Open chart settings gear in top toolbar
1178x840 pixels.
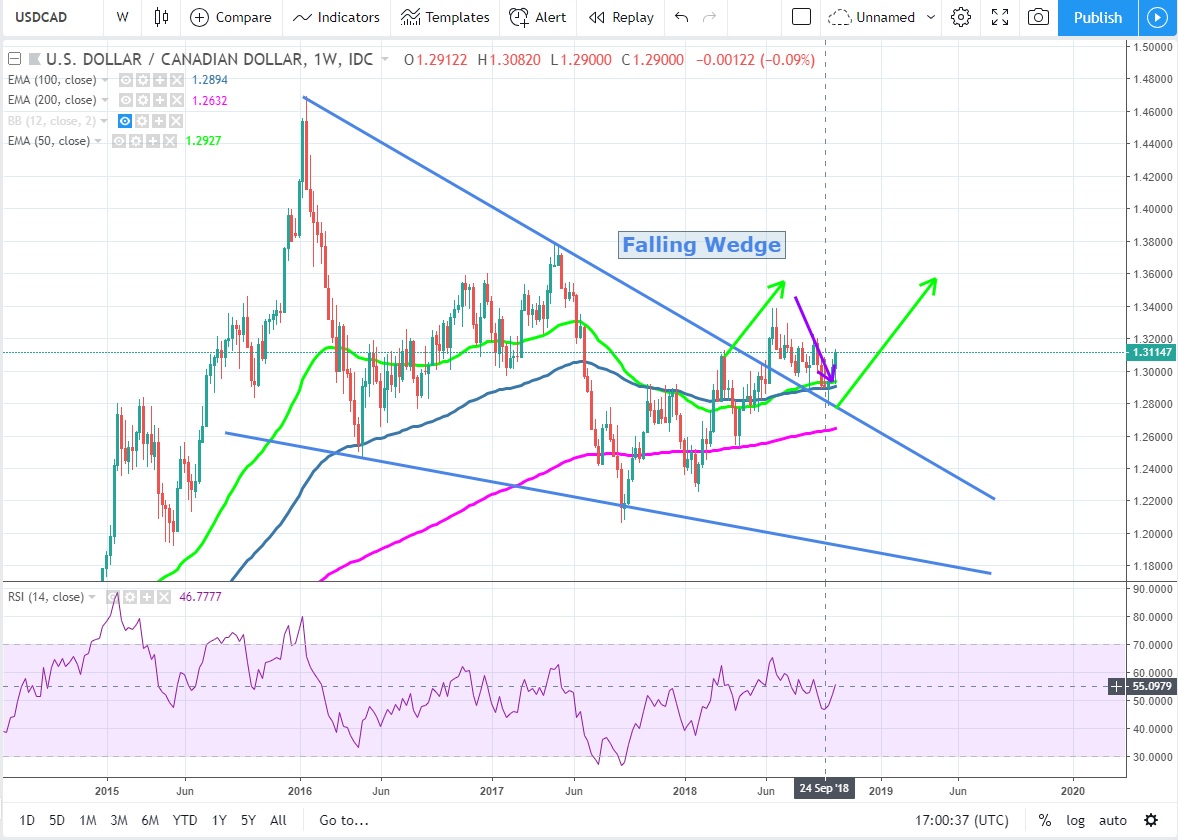click(961, 17)
